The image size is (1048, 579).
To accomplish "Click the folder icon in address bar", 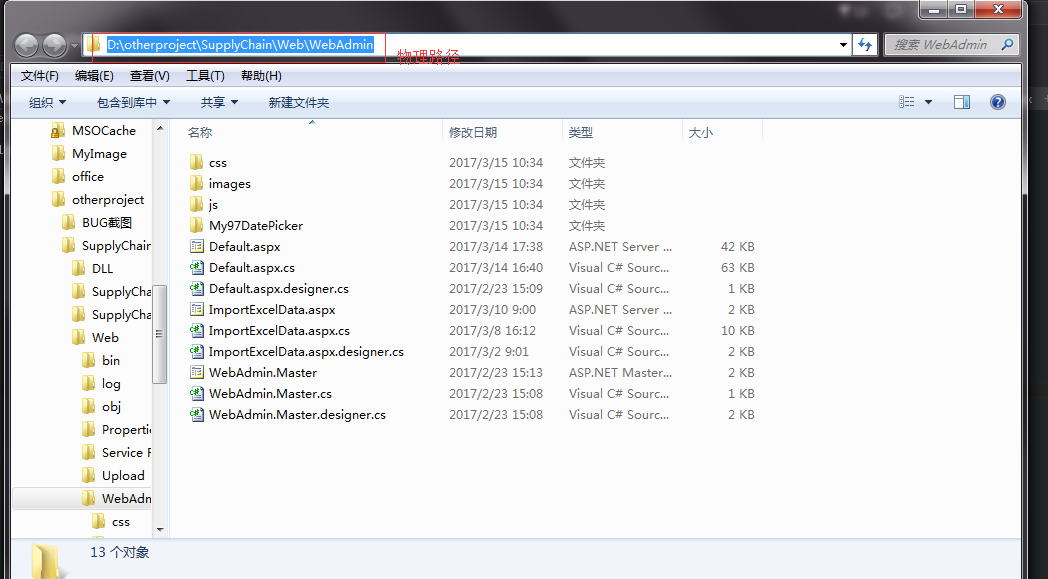I will [94, 45].
